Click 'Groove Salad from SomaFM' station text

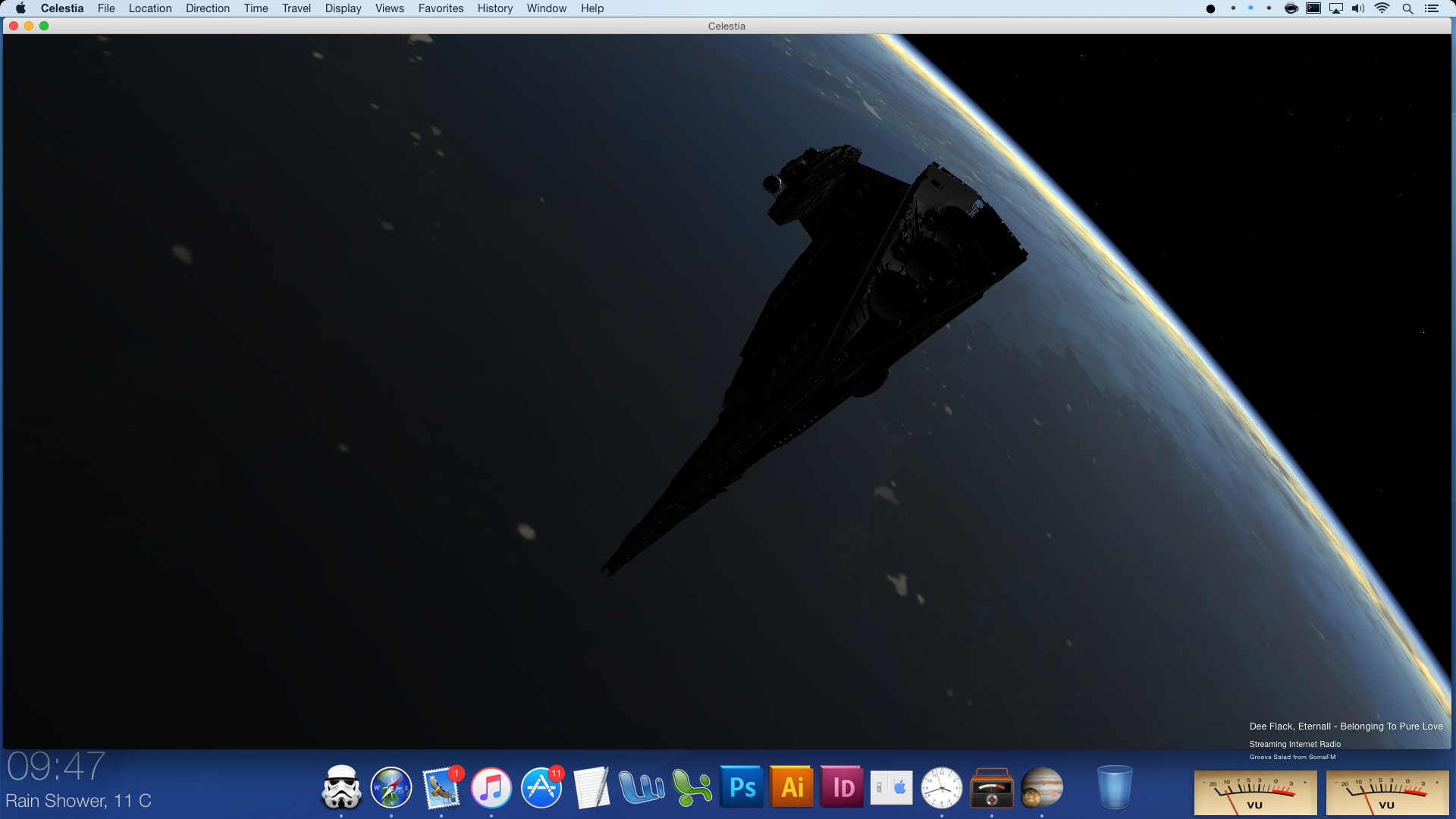(1293, 757)
